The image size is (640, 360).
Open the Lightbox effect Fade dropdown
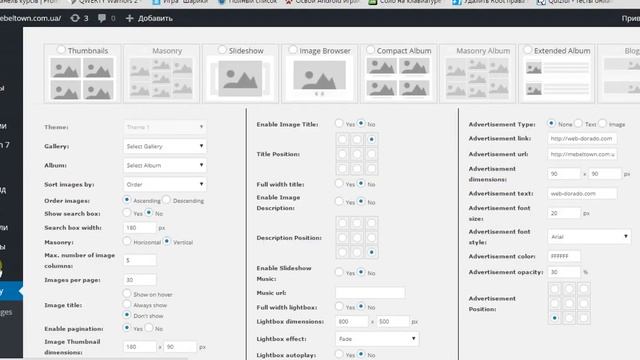click(x=377, y=339)
